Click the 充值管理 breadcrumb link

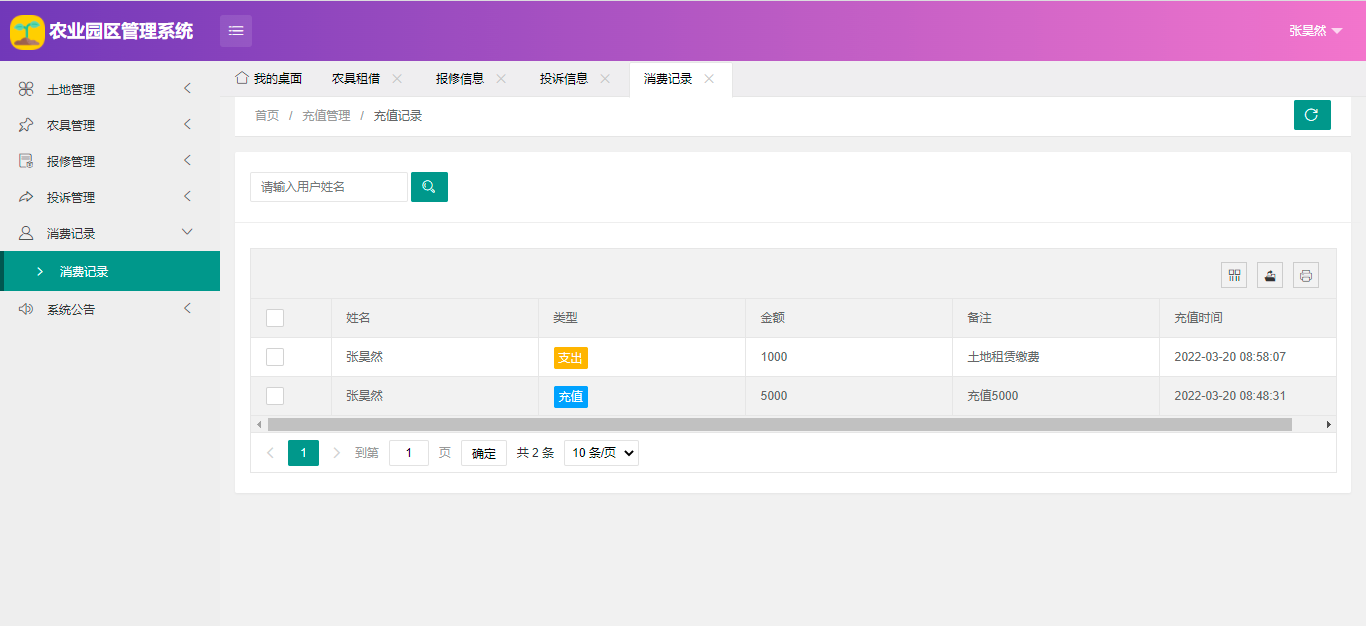click(x=326, y=116)
